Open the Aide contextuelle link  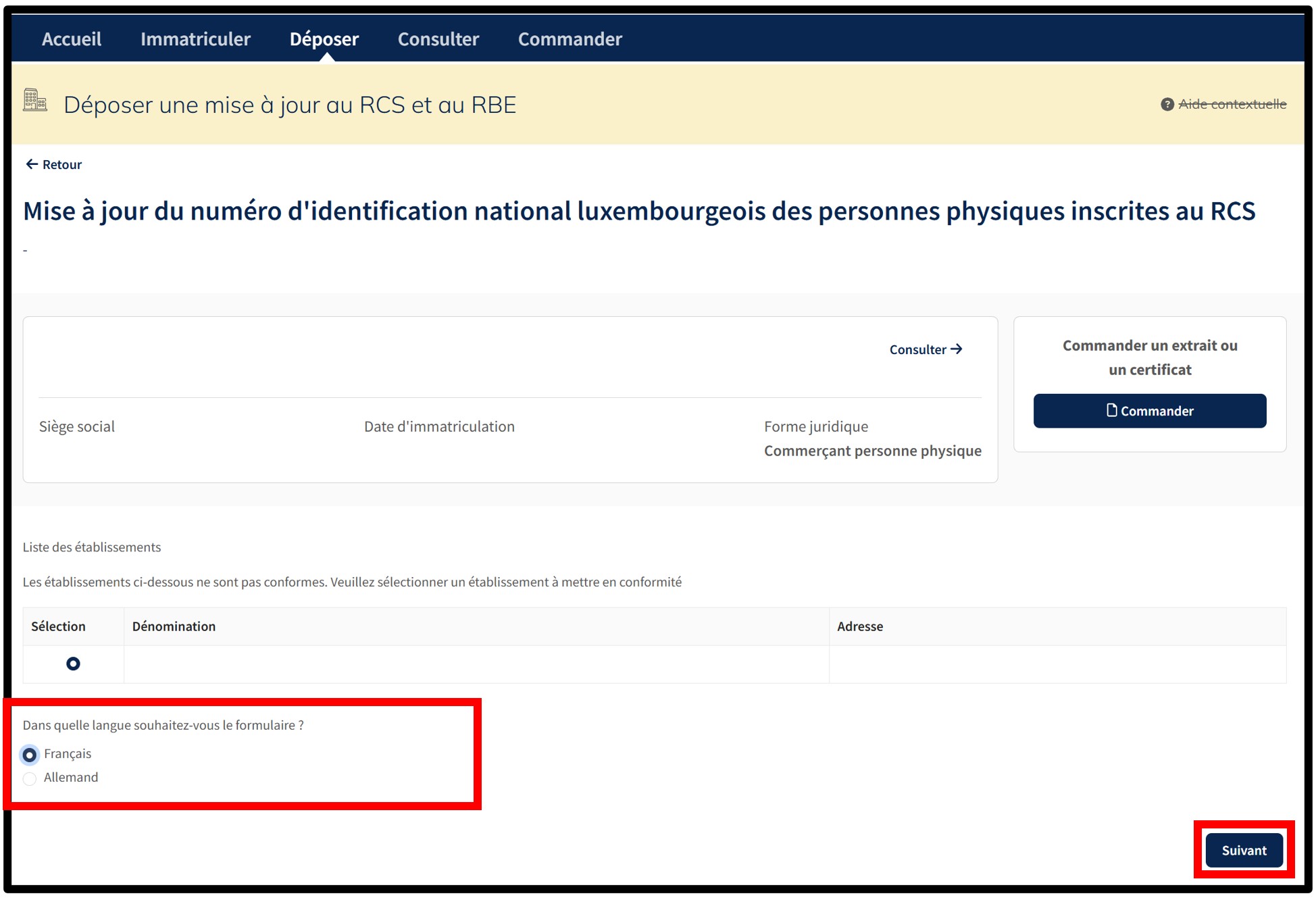(x=1232, y=104)
